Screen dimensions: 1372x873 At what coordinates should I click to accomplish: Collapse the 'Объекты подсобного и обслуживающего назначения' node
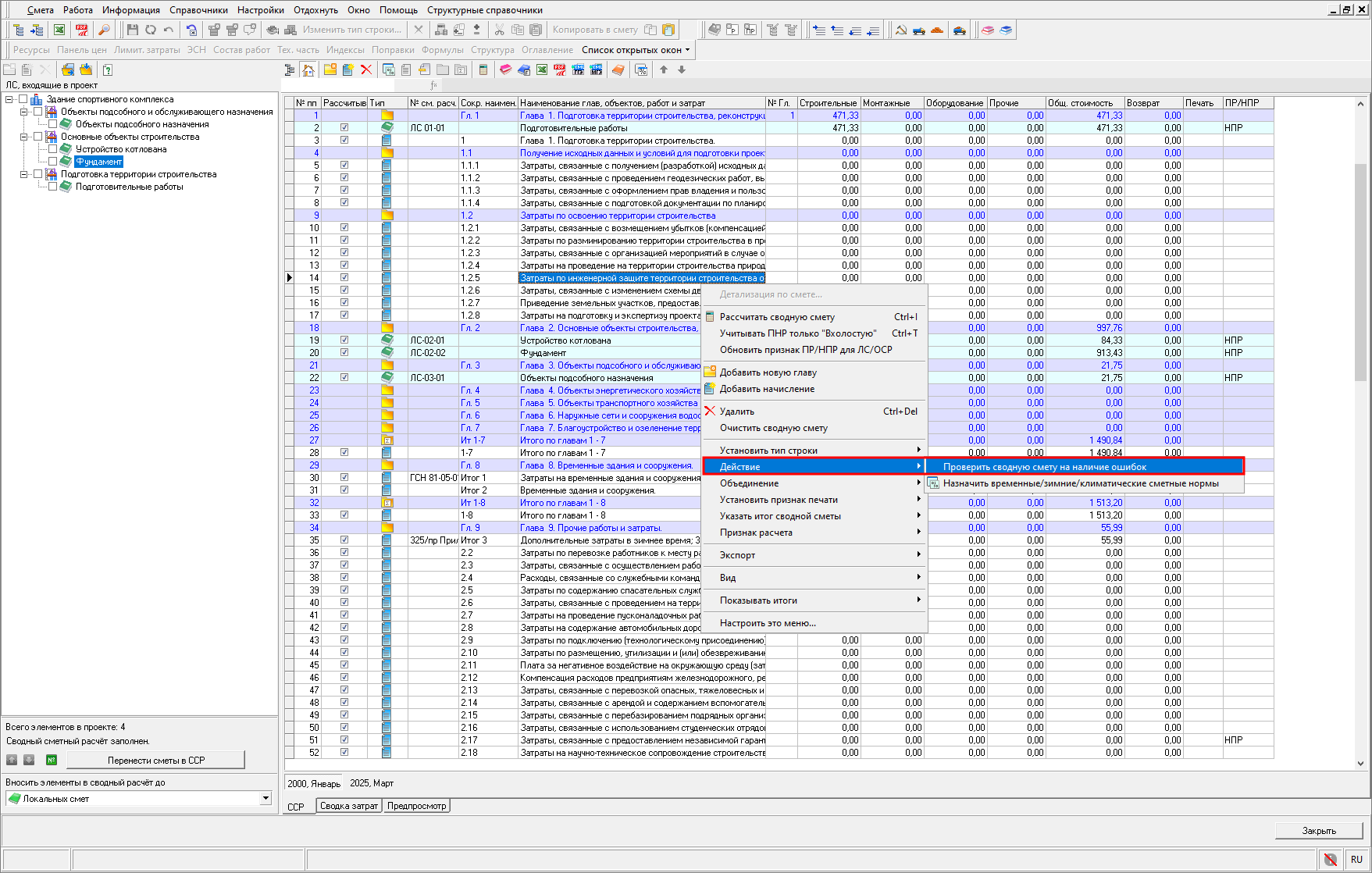23,112
